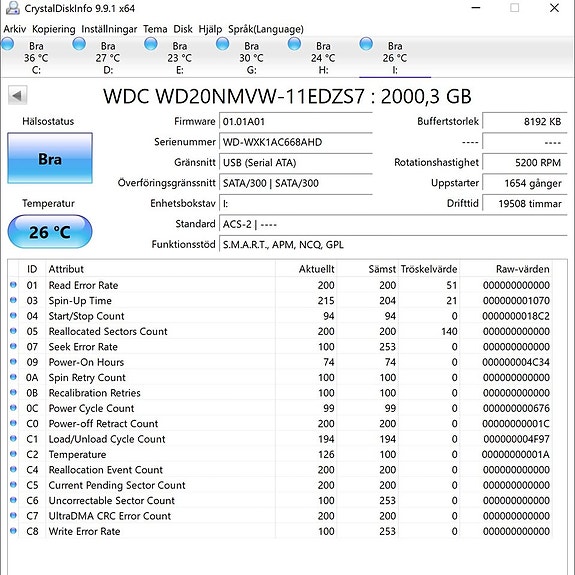Open the Språk(Language) menu
The image size is (575, 575).
(266, 29)
